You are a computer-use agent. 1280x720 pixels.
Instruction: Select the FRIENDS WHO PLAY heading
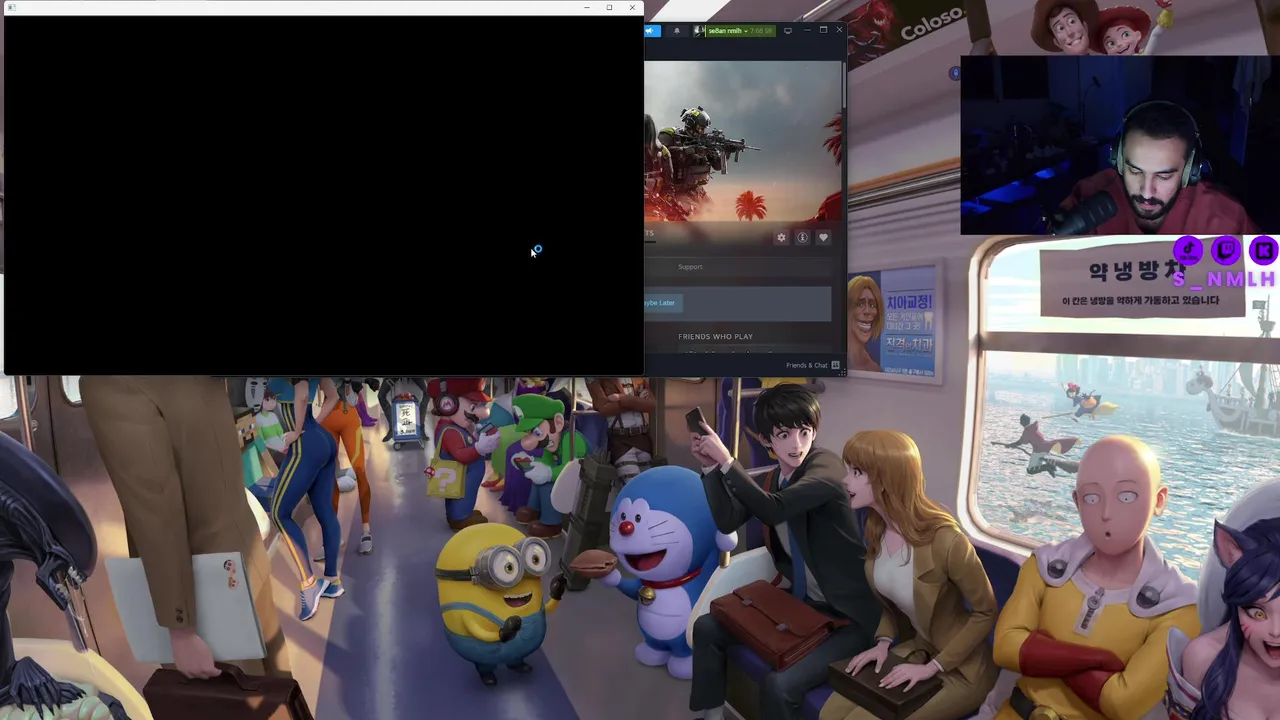pos(715,337)
